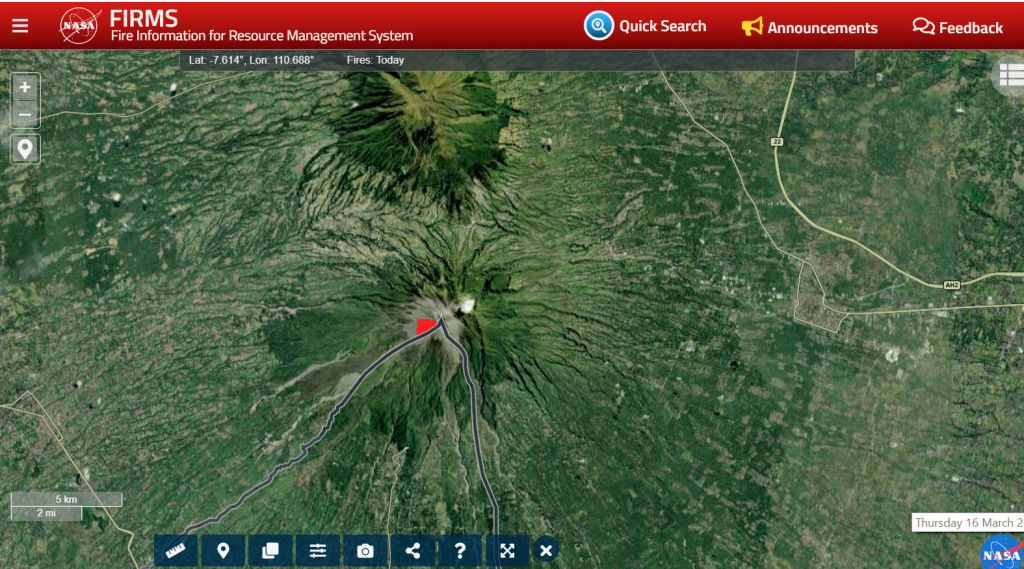1024x569 pixels.
Task: Click the NASA logo in header
Action: click(79, 26)
